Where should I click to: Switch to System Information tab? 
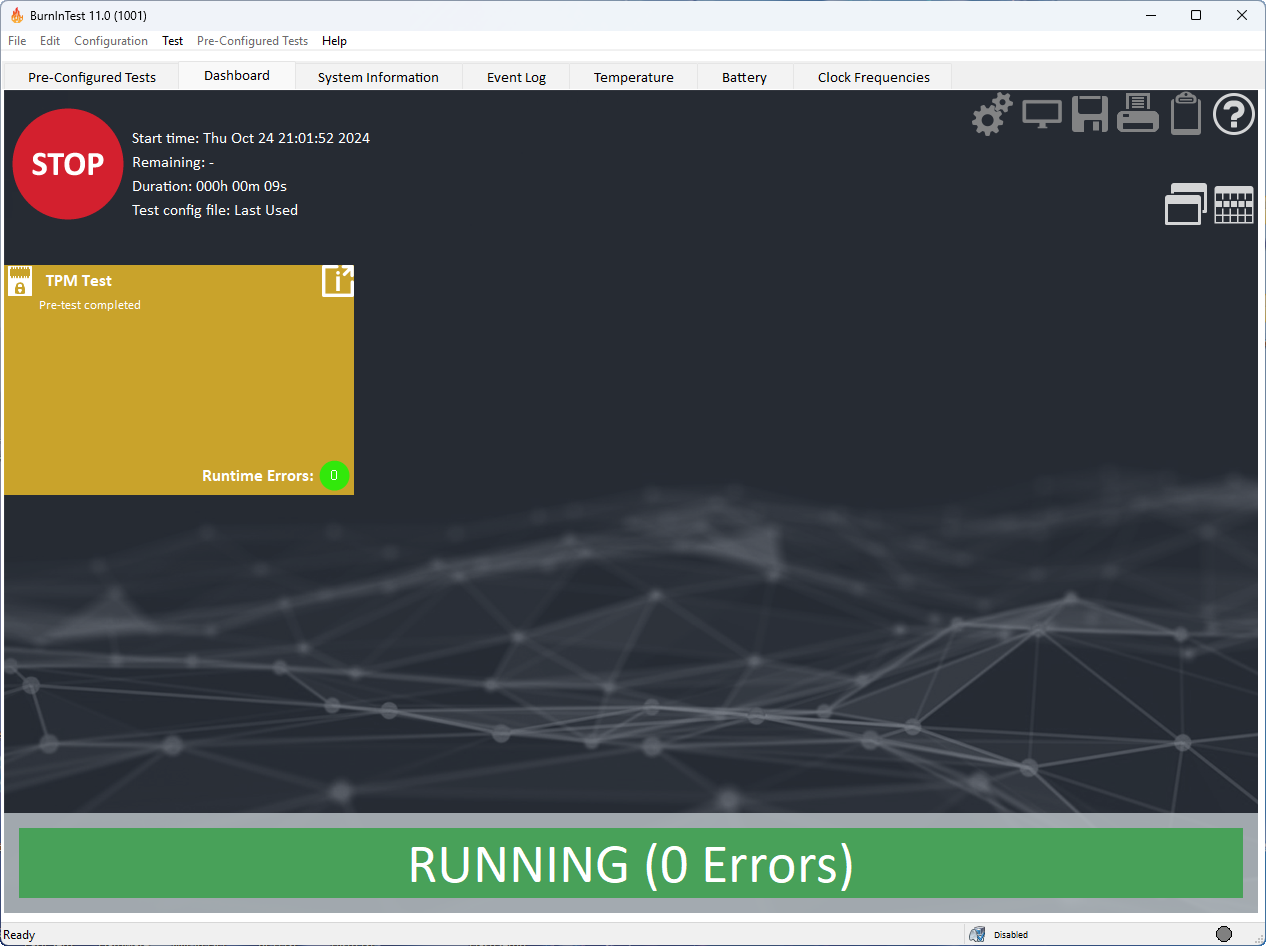coord(378,77)
